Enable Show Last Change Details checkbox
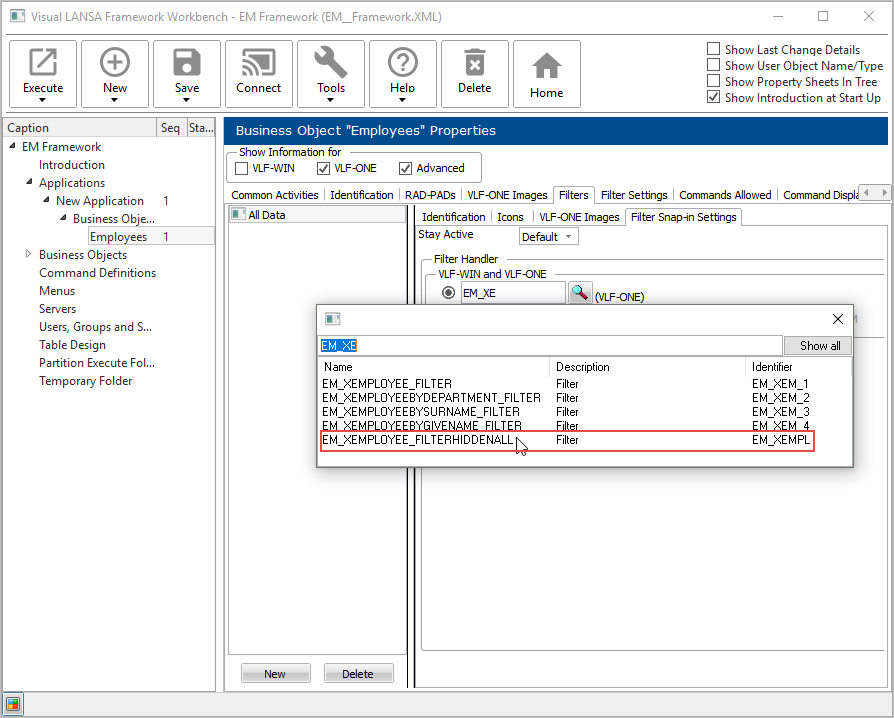894x718 pixels. coord(714,49)
